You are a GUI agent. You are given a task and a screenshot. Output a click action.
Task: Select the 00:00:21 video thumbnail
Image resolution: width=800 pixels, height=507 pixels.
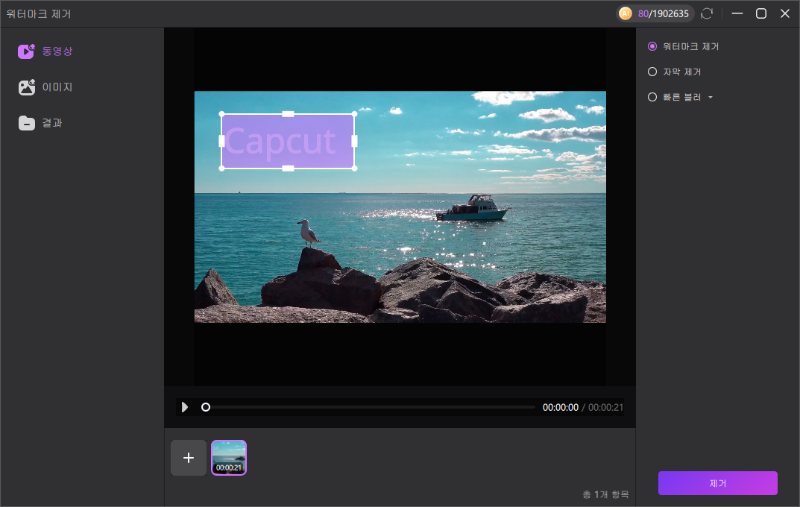[x=229, y=458]
